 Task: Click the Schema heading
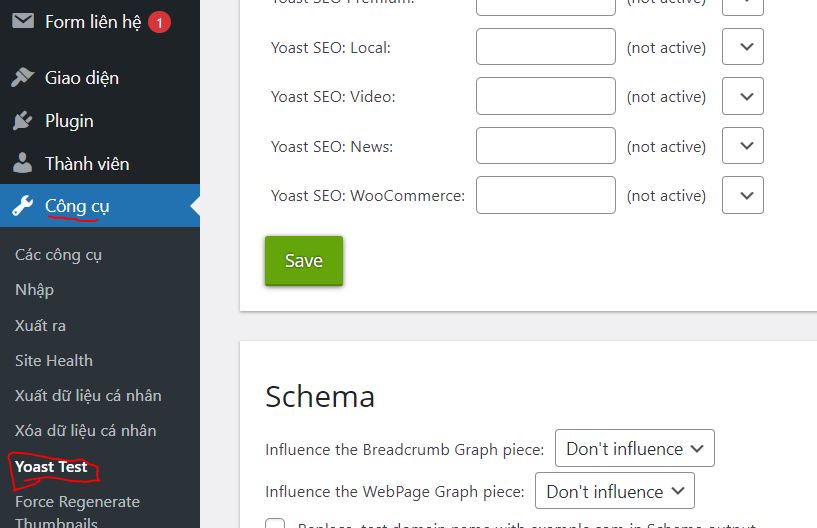320,397
